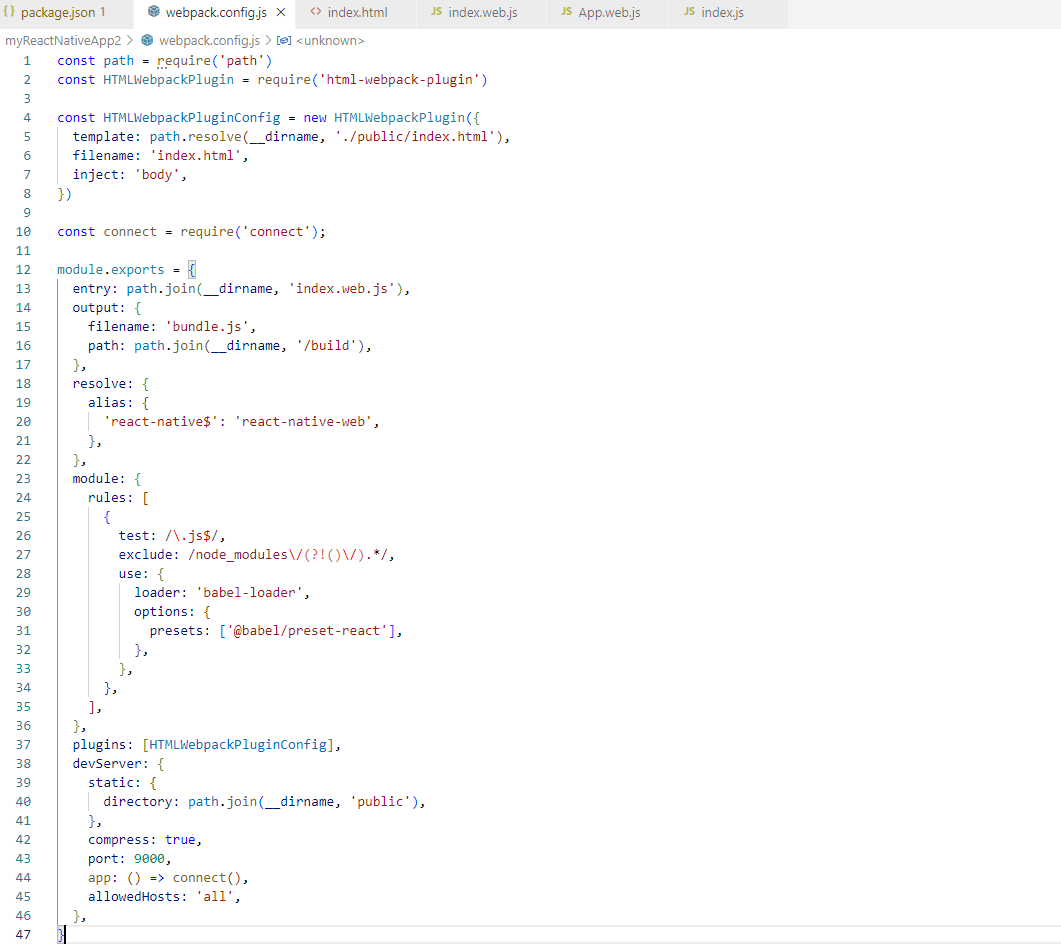
Task: Click 'react-native-web' string on line 20
Action: point(303,422)
